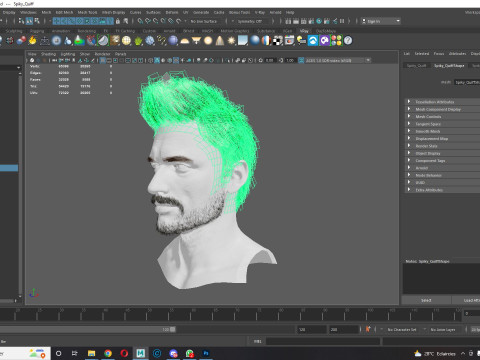
Task: Open the Arnold menu
Action: [275, 12]
